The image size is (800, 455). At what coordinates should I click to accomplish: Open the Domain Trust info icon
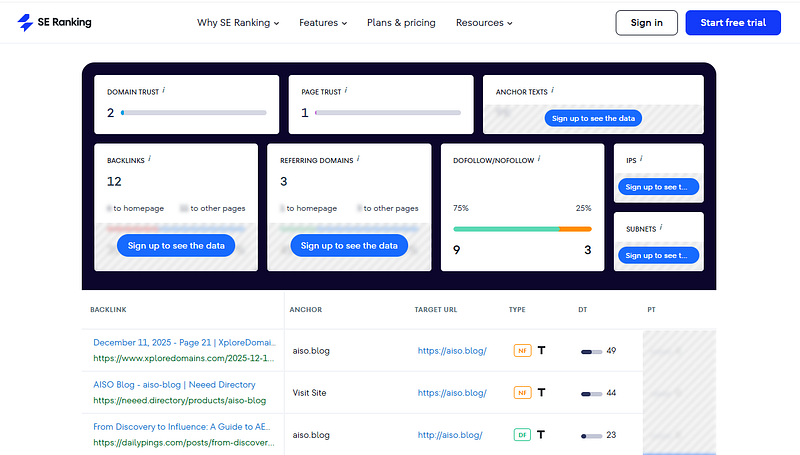pyautogui.click(x=163, y=90)
